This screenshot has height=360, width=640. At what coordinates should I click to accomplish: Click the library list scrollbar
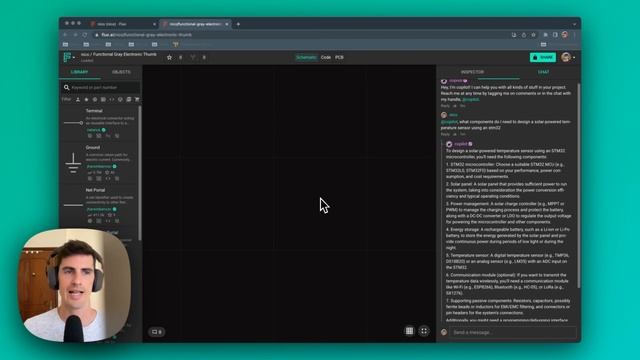[x=140, y=173]
